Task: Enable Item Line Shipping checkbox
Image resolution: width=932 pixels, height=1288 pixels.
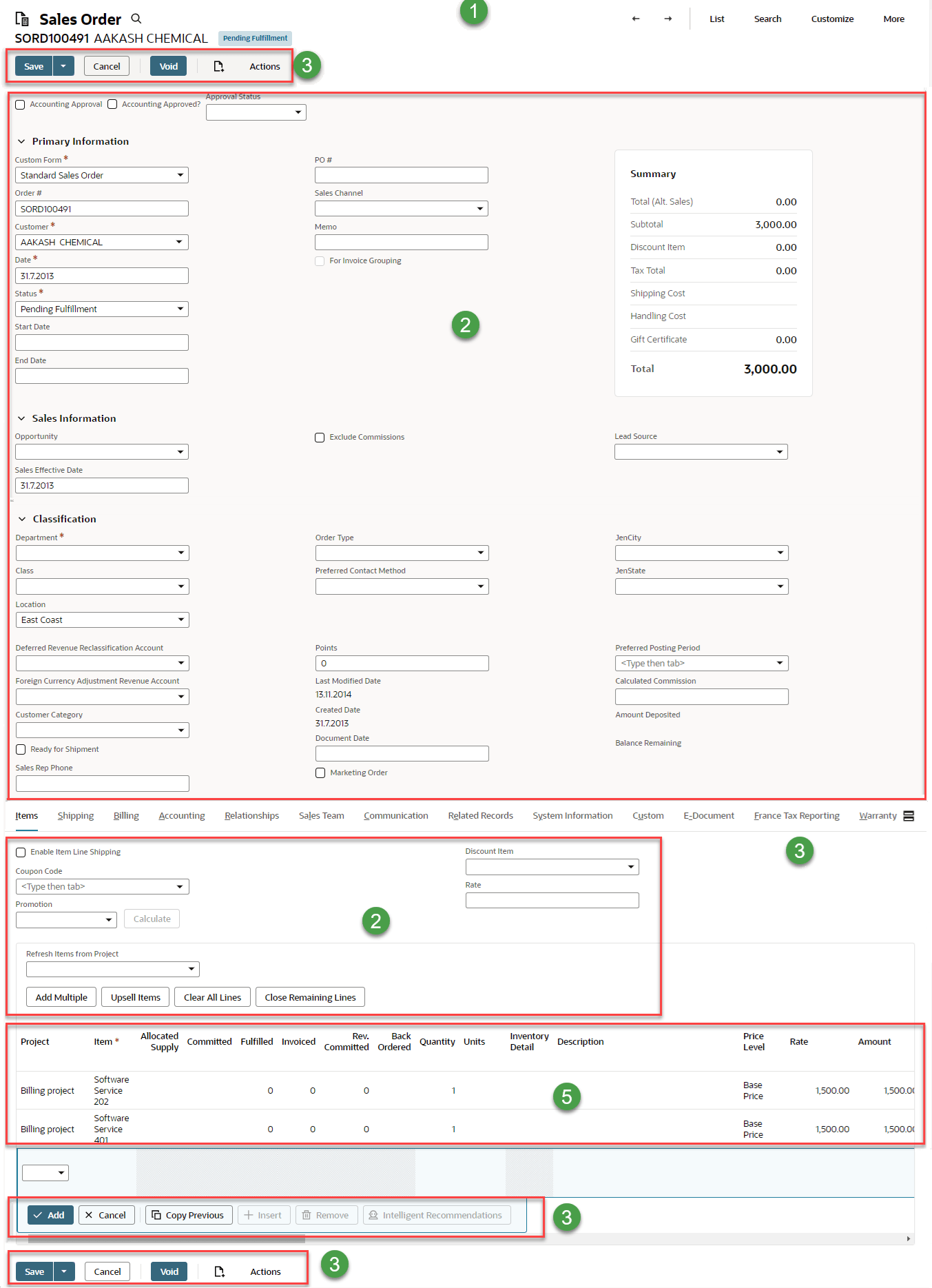Action: [x=21, y=852]
